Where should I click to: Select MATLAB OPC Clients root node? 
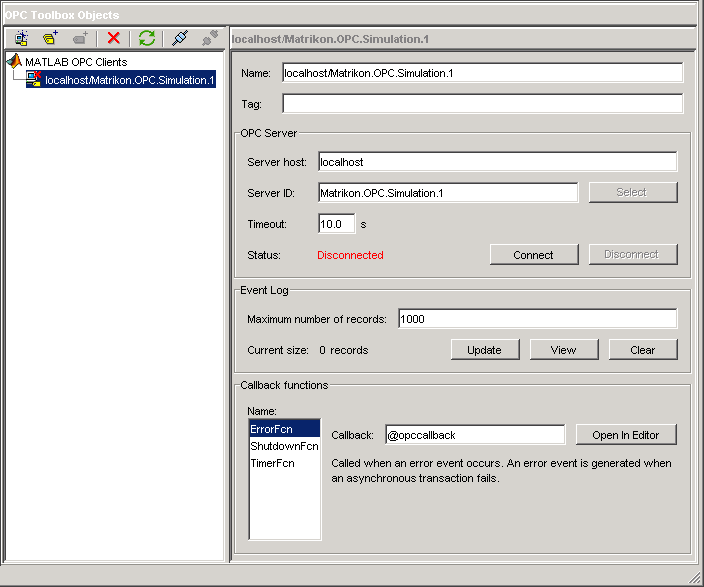[x=76, y=62]
